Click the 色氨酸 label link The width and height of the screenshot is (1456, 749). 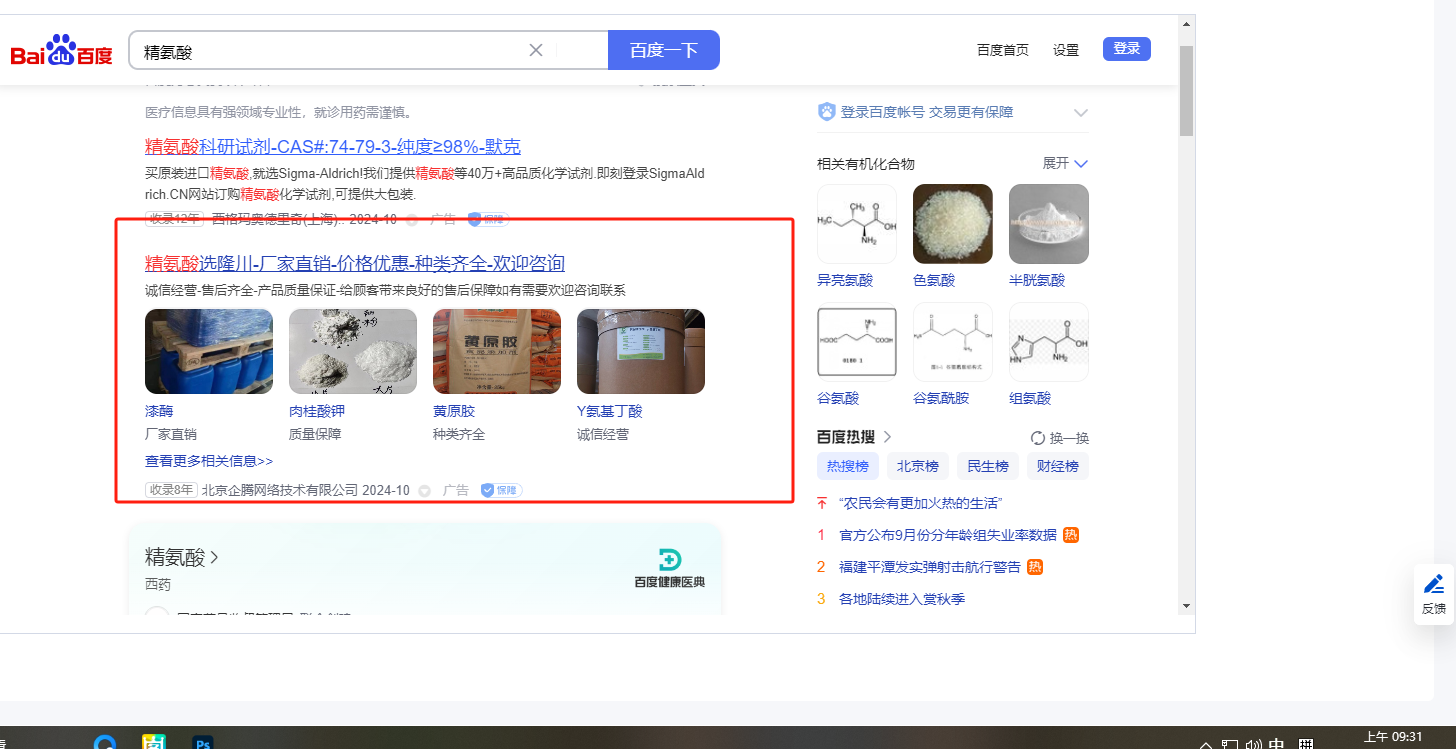[x=934, y=280]
